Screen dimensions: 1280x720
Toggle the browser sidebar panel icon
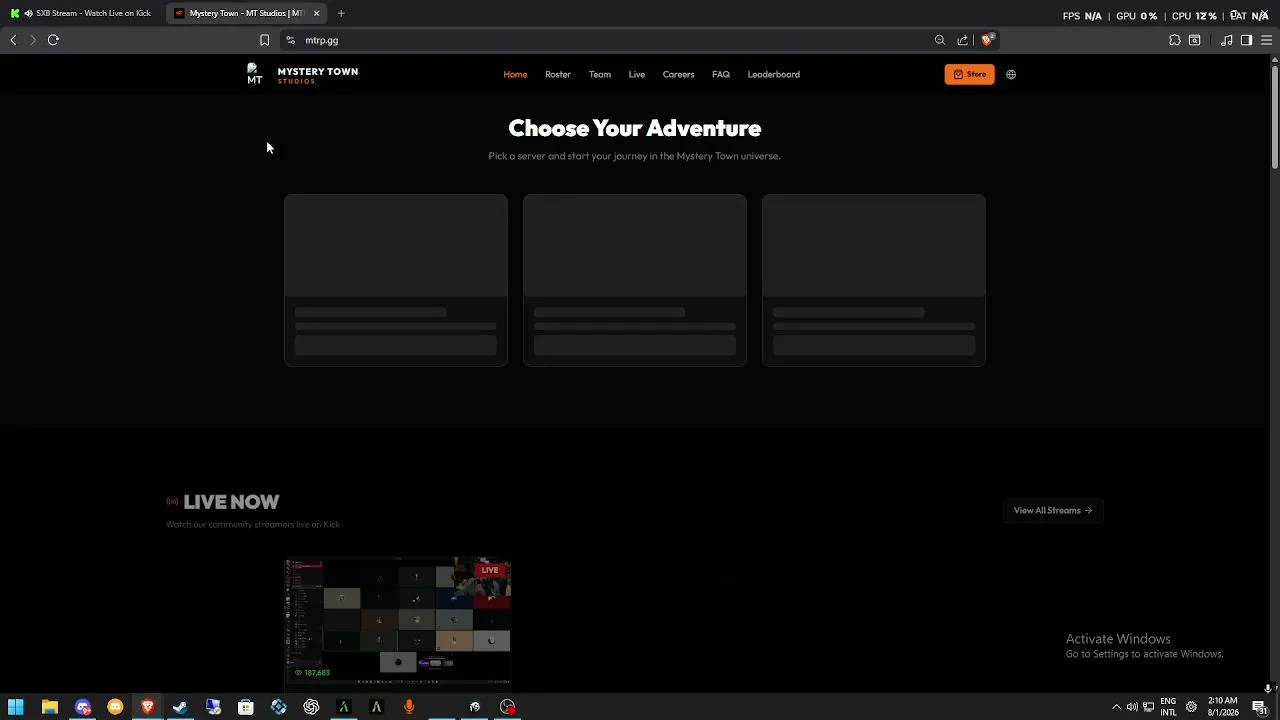[1246, 40]
